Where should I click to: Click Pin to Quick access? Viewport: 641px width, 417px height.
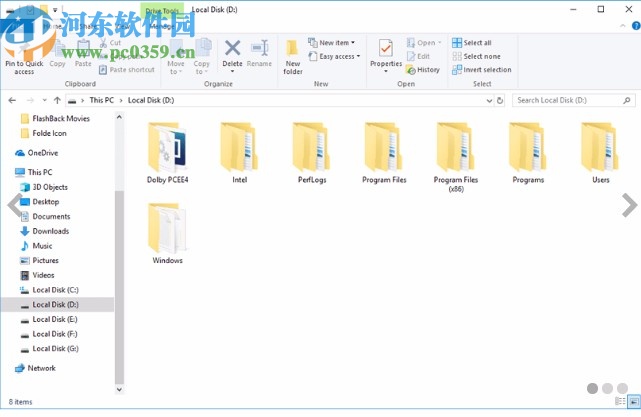(x=24, y=57)
